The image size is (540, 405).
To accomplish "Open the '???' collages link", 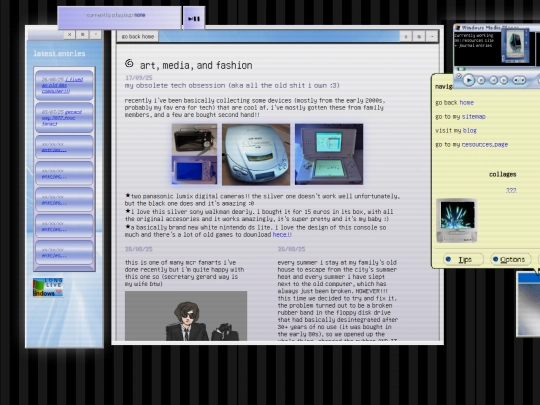I will [511, 190].
